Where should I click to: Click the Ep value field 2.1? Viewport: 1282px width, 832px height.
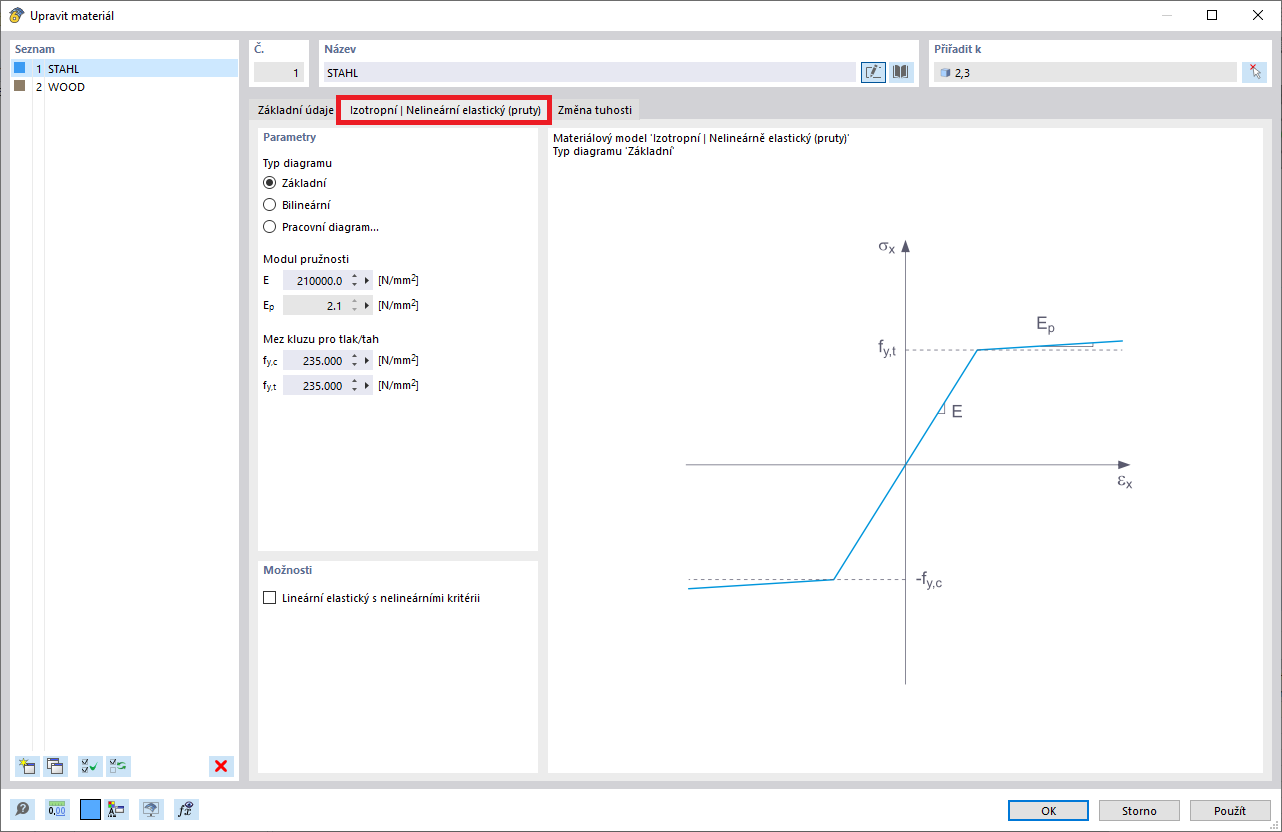pyautogui.click(x=315, y=306)
